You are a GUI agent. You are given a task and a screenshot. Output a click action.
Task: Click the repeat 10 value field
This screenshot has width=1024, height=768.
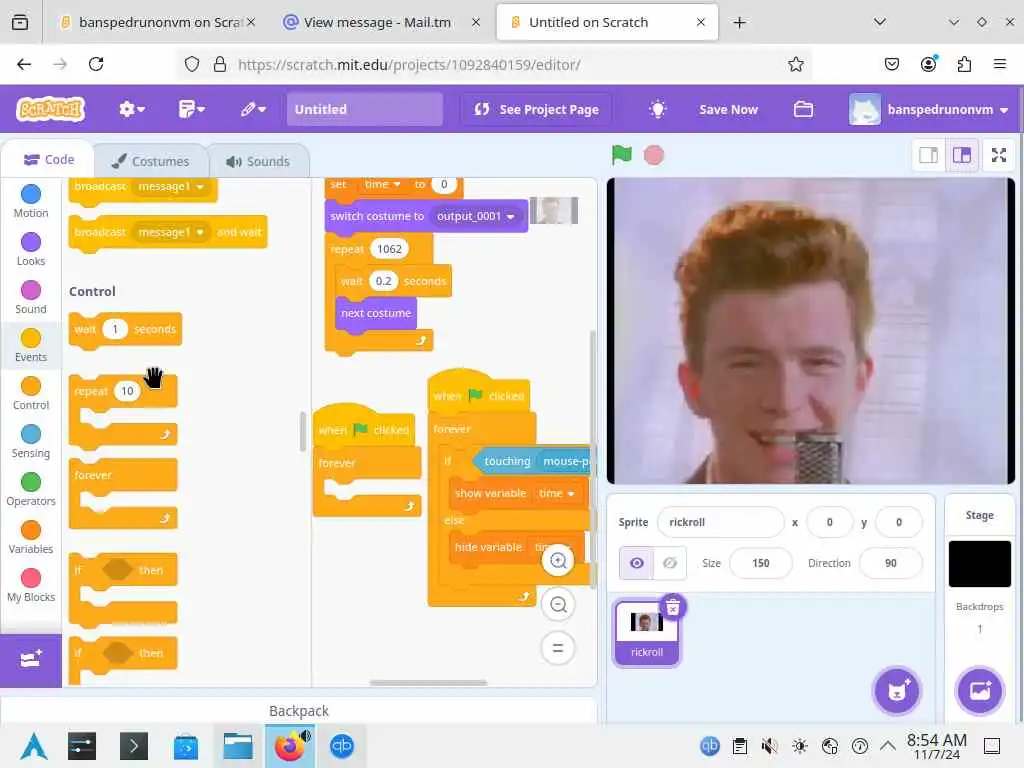(x=127, y=391)
